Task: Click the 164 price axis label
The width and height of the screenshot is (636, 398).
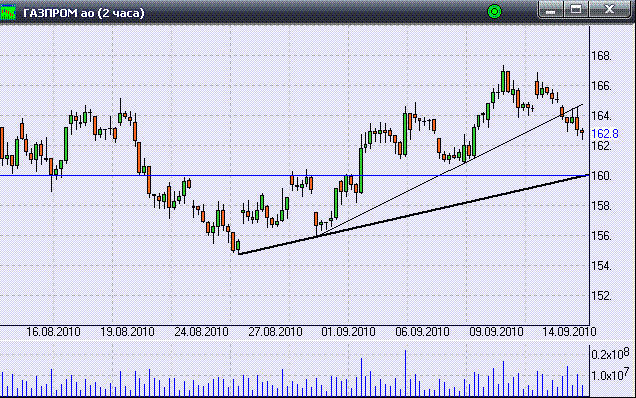Action: click(601, 116)
